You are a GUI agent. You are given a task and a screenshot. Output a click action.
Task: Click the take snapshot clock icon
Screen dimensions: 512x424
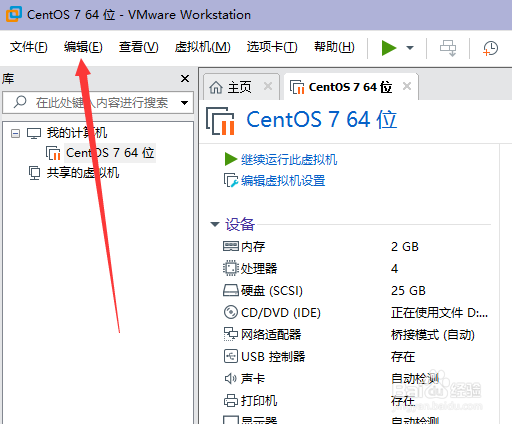click(490, 48)
